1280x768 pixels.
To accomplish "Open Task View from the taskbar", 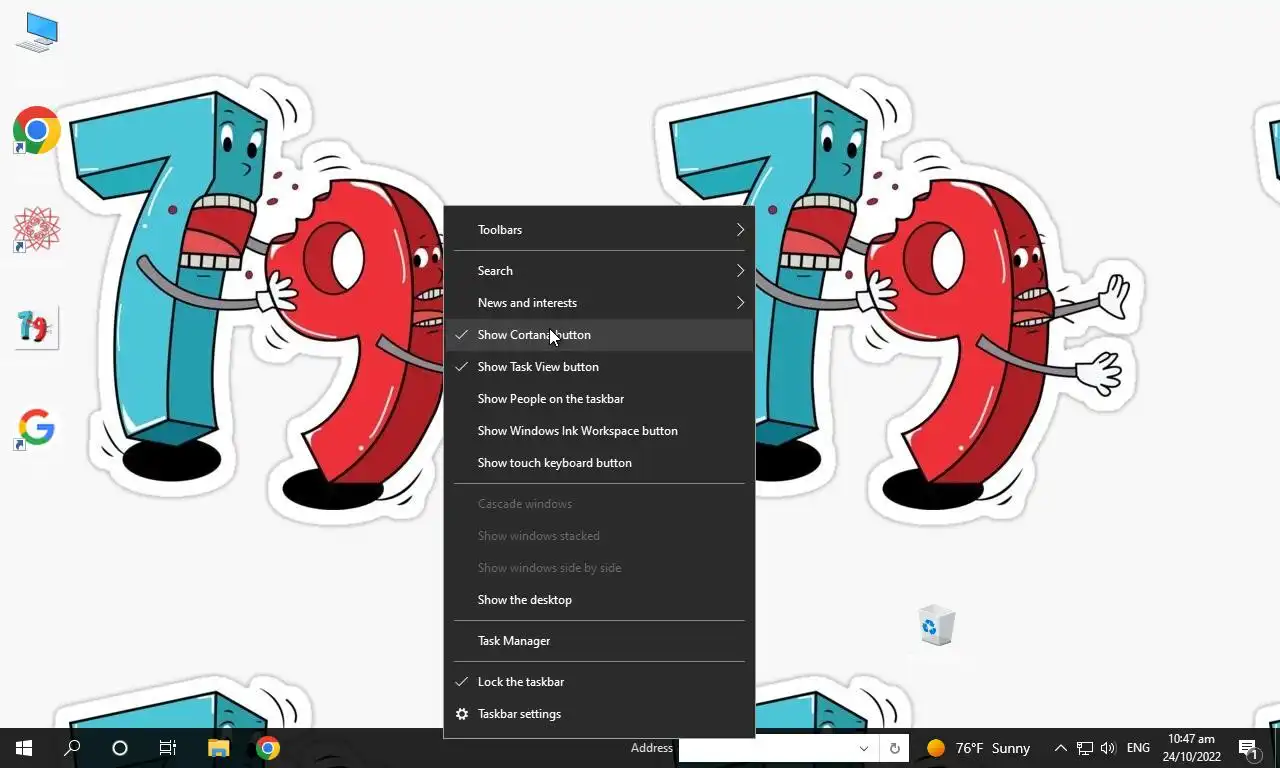I will [168, 748].
